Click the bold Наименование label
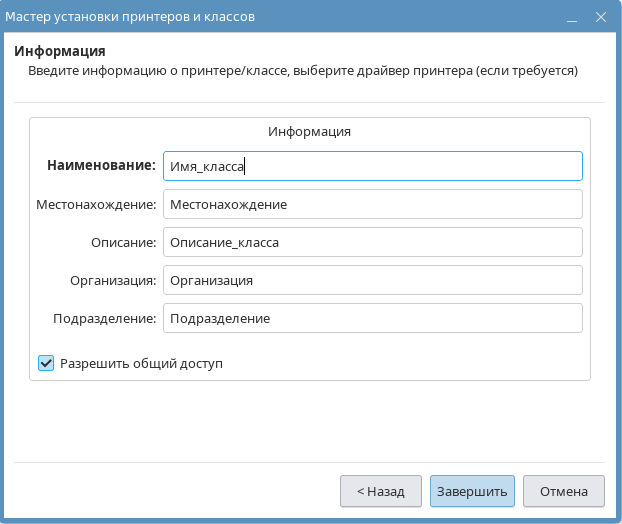The height and width of the screenshot is (524, 622). (101, 166)
